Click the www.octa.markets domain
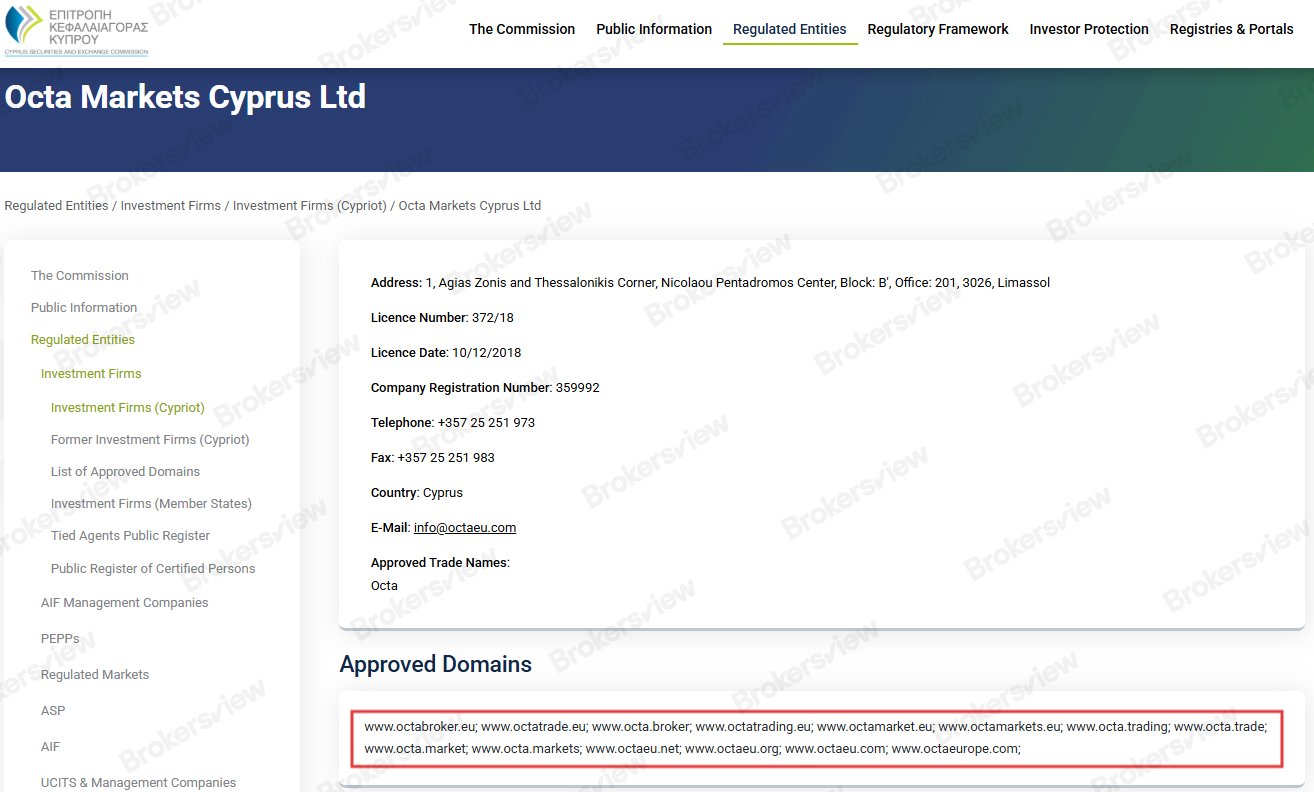The image size is (1314, 792). pyautogui.click(x=527, y=749)
